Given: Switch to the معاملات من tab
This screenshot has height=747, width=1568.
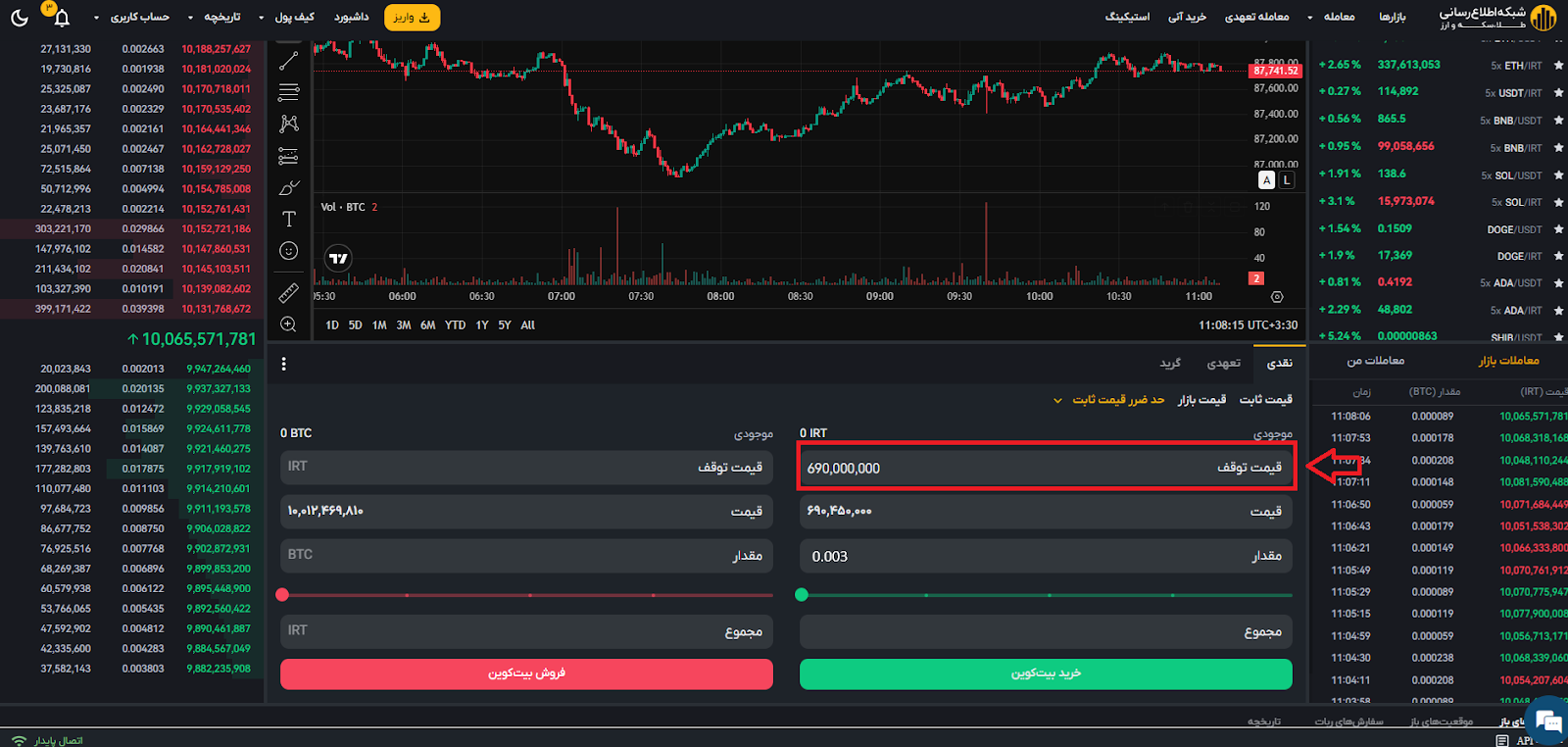Looking at the screenshot, I should coord(1375,361).
